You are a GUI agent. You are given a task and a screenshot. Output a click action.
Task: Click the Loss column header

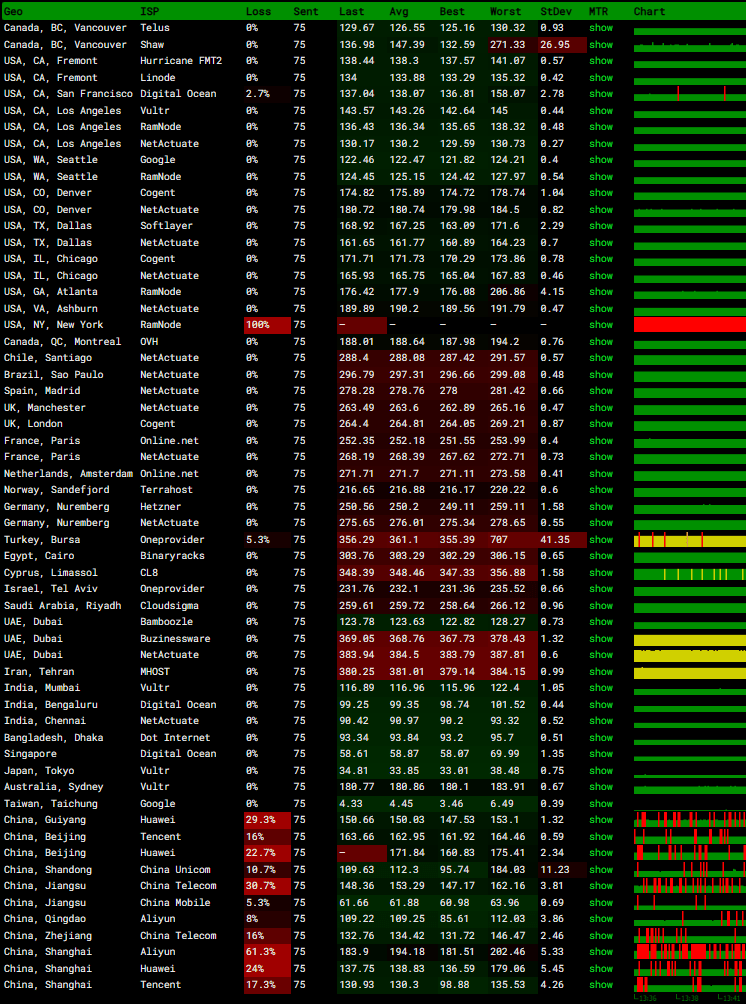(x=258, y=12)
